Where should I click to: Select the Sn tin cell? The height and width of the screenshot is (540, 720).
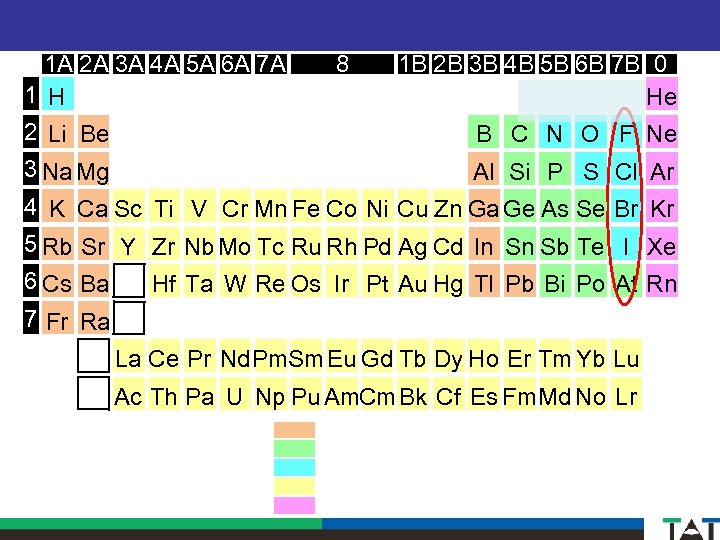519,244
